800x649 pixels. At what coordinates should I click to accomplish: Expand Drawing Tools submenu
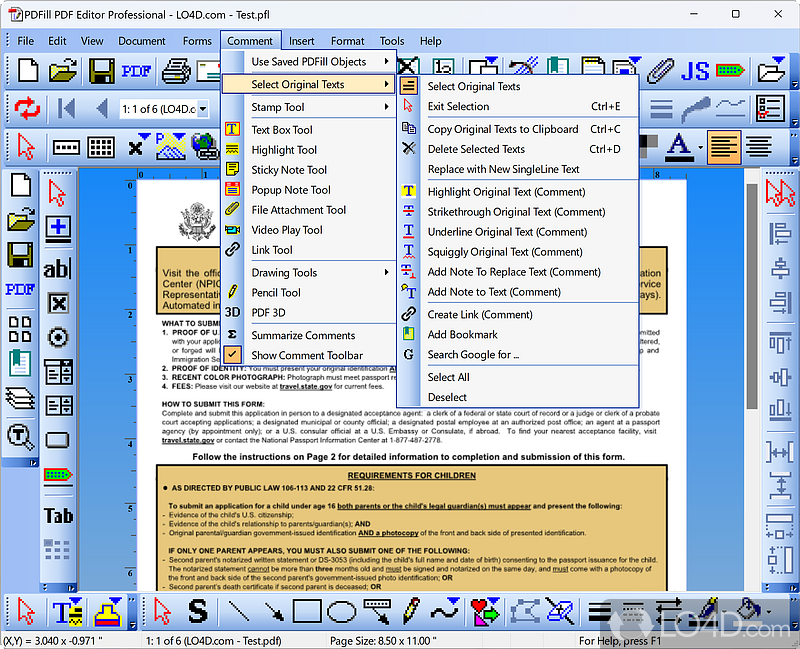point(308,272)
